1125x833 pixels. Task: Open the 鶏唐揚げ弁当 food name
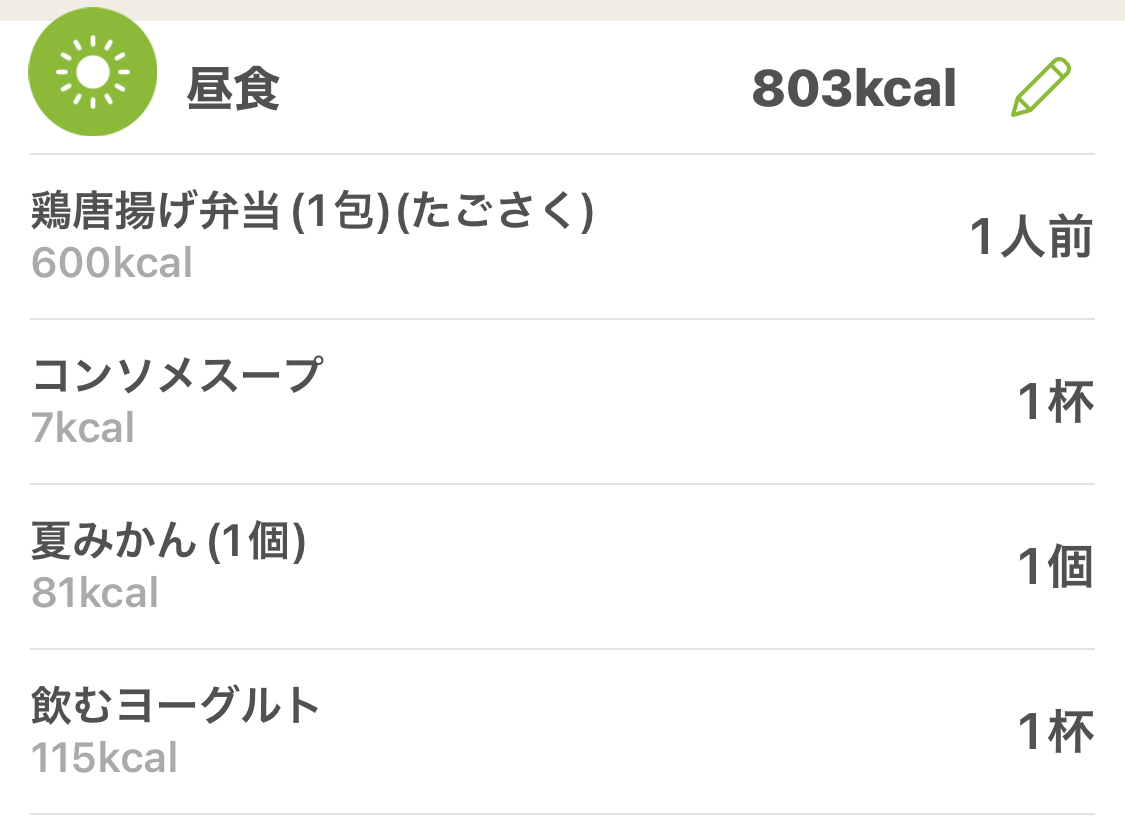point(156,211)
